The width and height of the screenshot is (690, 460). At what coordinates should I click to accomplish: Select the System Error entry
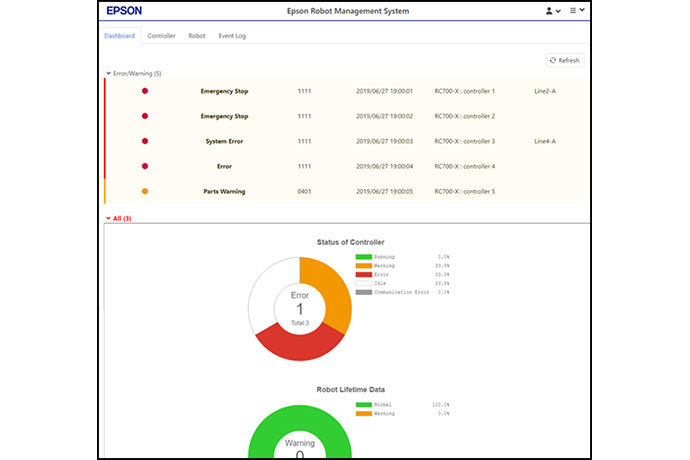[224, 141]
